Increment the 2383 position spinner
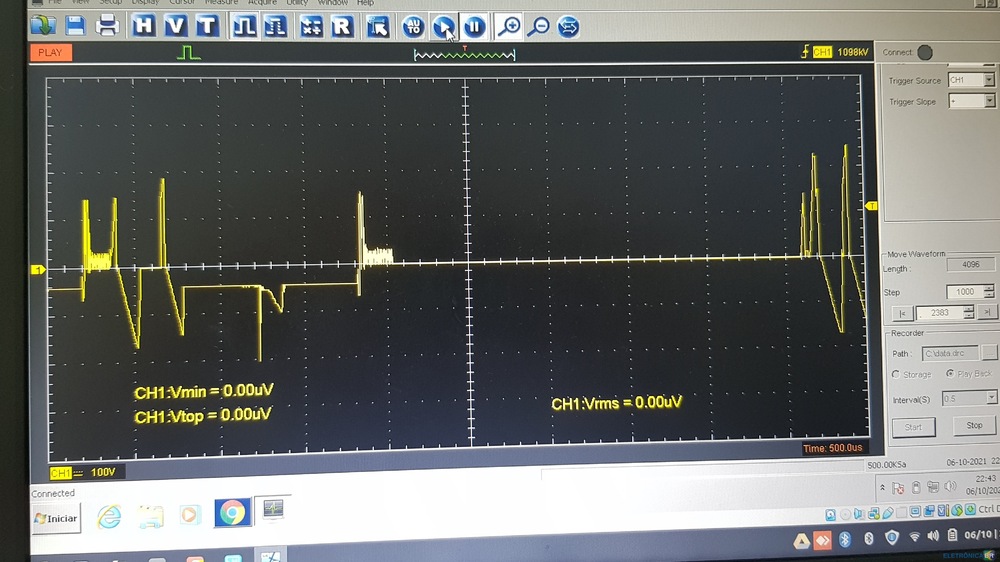The height and width of the screenshot is (562, 1000). [969, 309]
